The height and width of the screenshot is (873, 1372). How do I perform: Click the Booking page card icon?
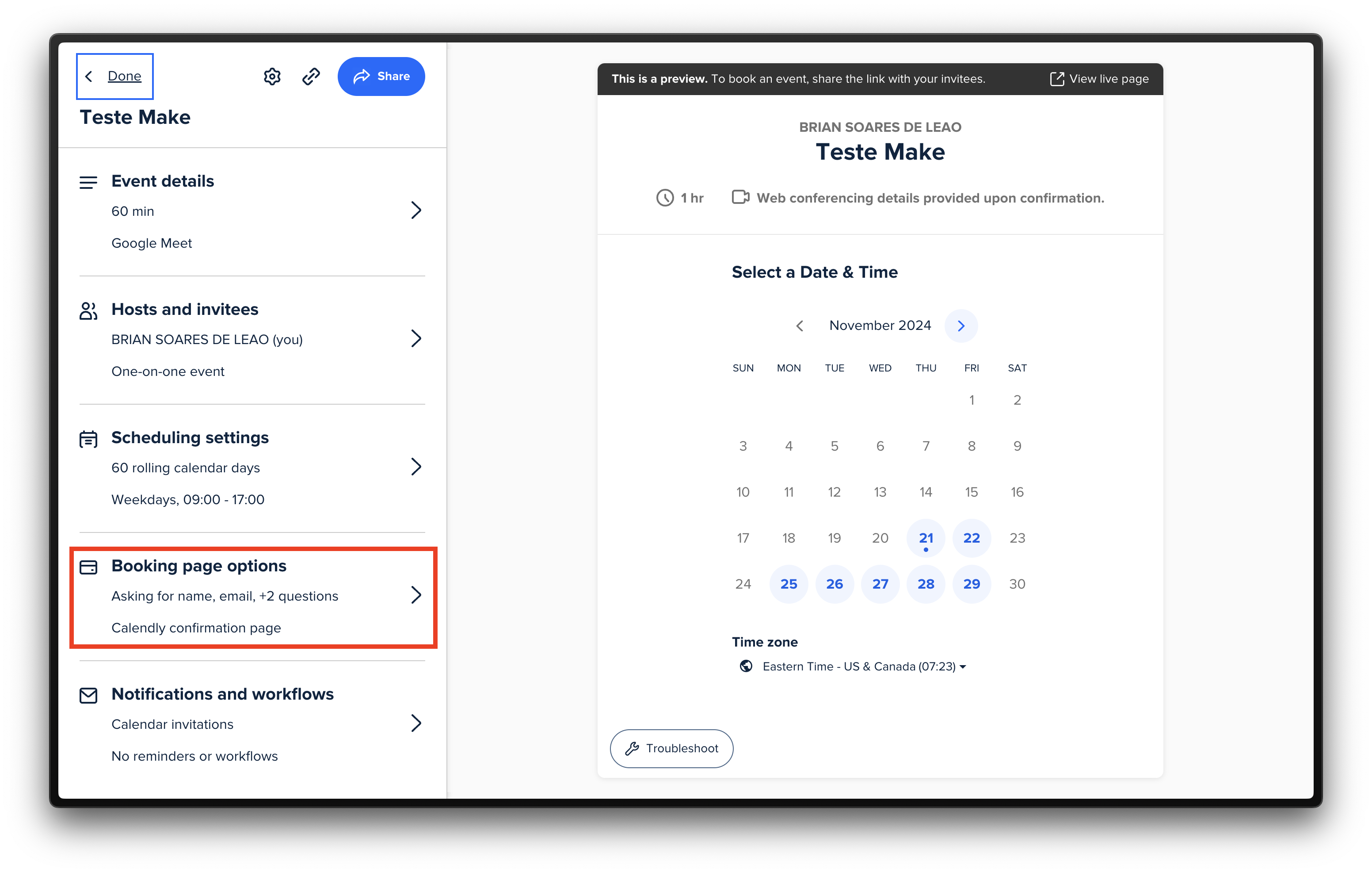click(88, 567)
